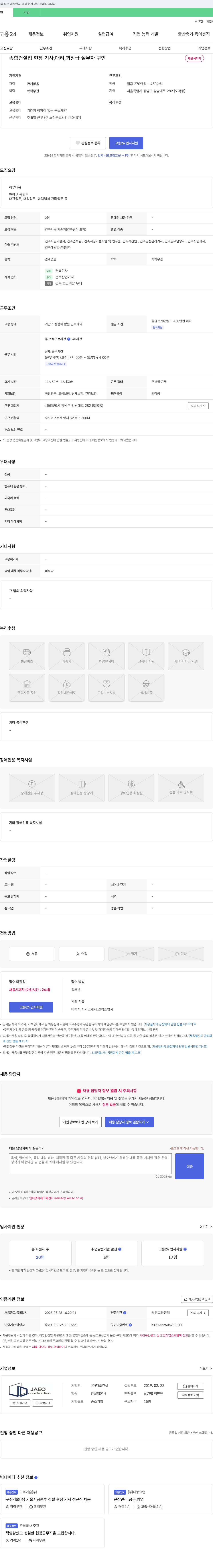Select the 건물 내부 경사로 icon
The width and height of the screenshot is (213, 1568).
pos(181,788)
